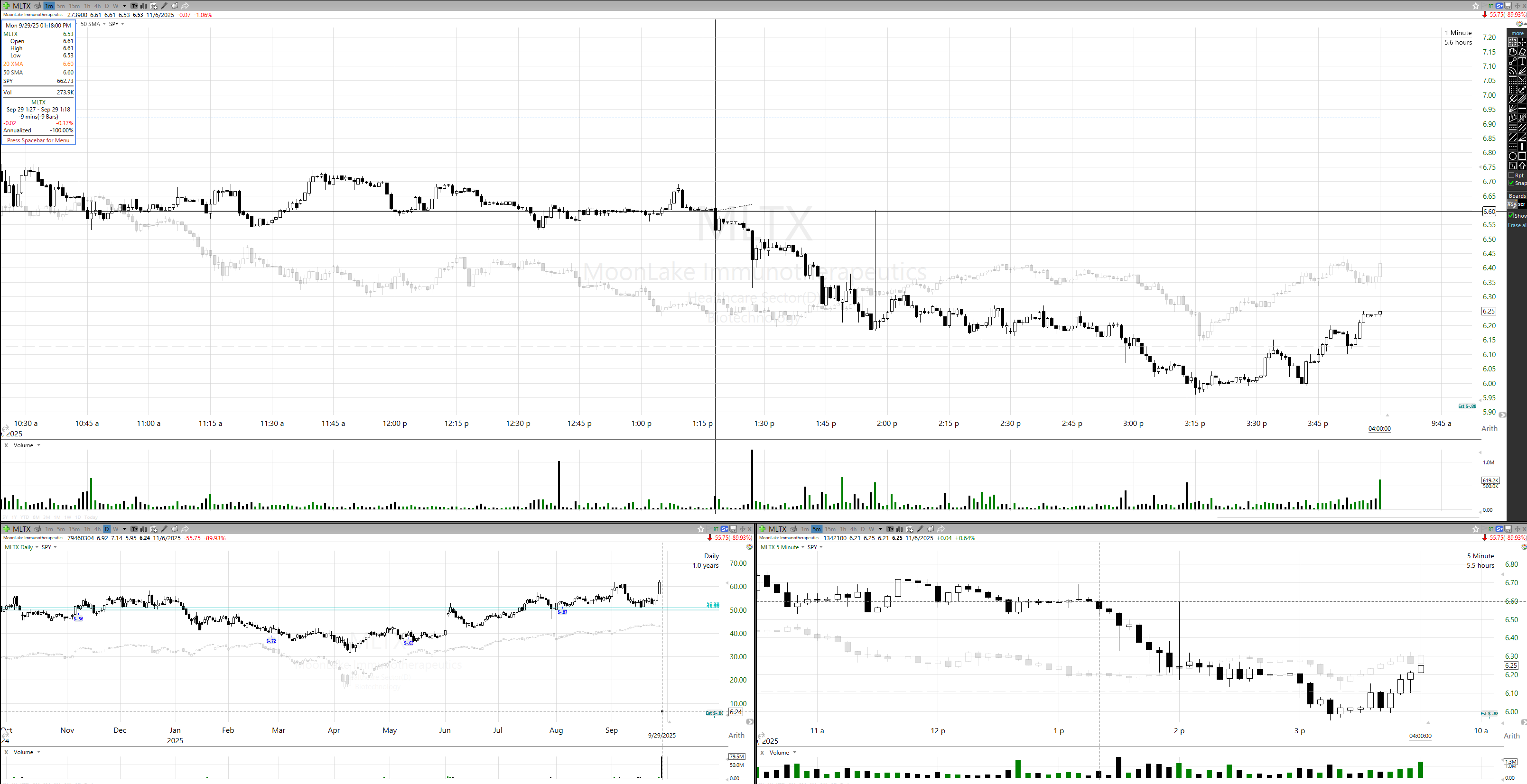Viewport: 1527px width, 784px height.
Task: Open the MLTX 5 Minute legend dropdown
Action: point(802,547)
